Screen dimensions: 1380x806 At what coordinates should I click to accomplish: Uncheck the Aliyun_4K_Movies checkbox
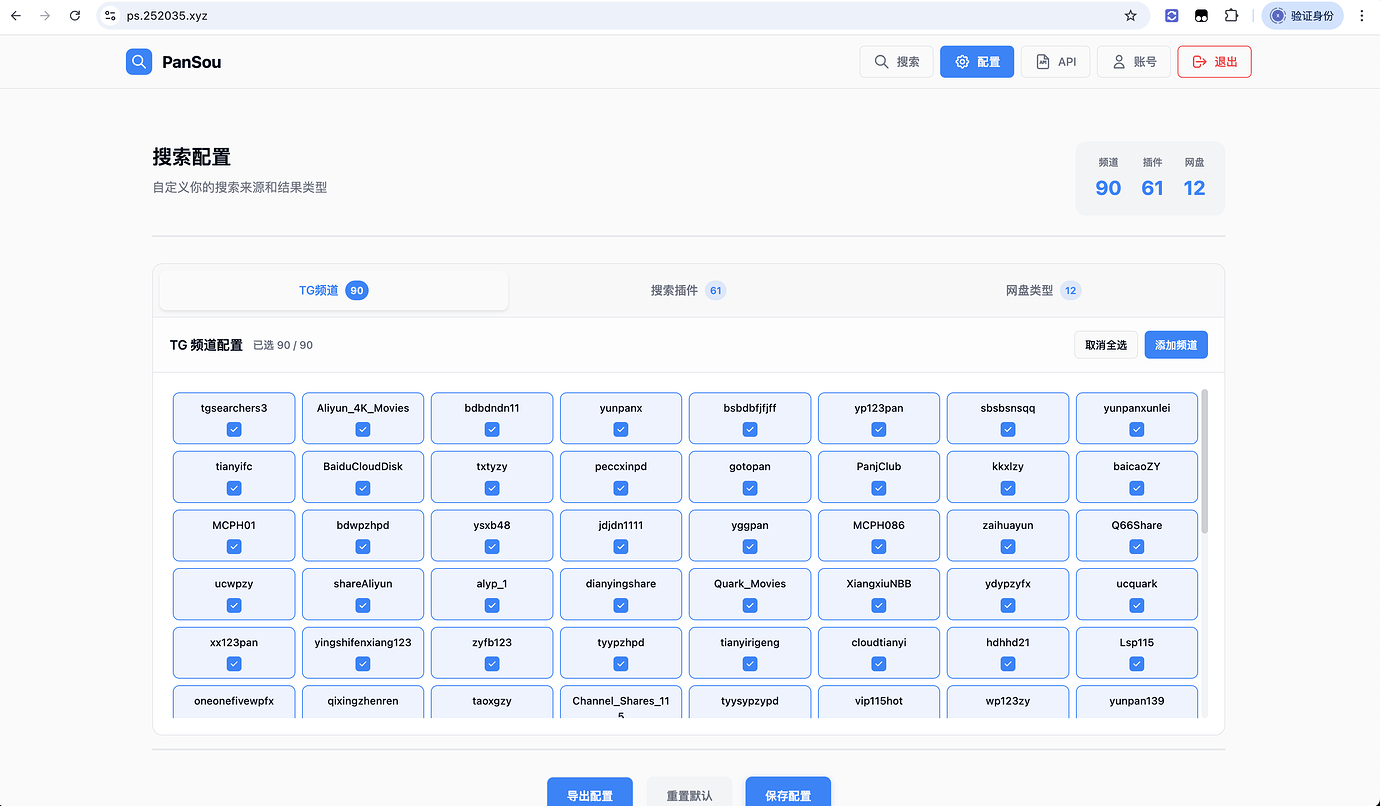[x=363, y=429]
